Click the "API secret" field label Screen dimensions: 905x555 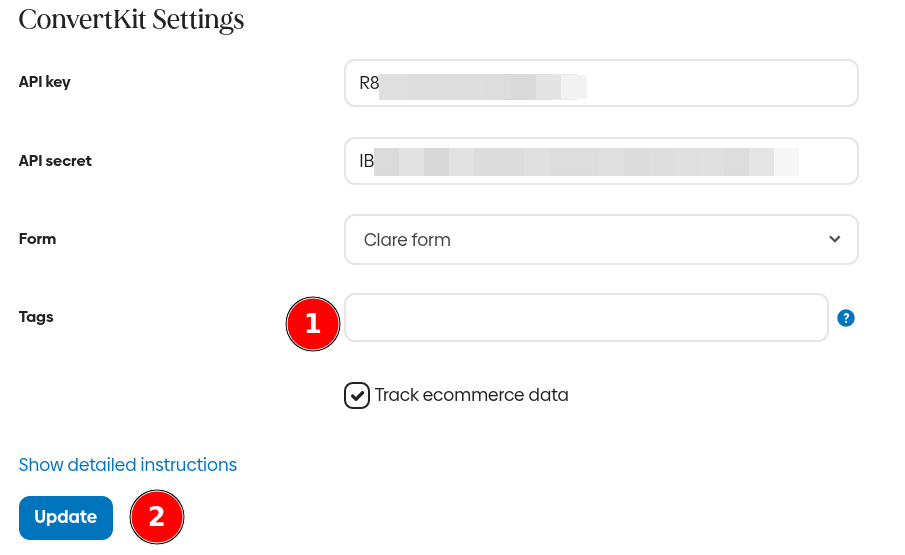coord(55,160)
